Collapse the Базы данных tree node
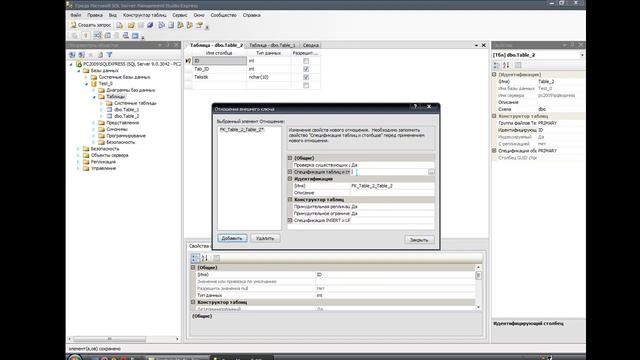Screen dimensions: 640x360 (x=79, y=71)
